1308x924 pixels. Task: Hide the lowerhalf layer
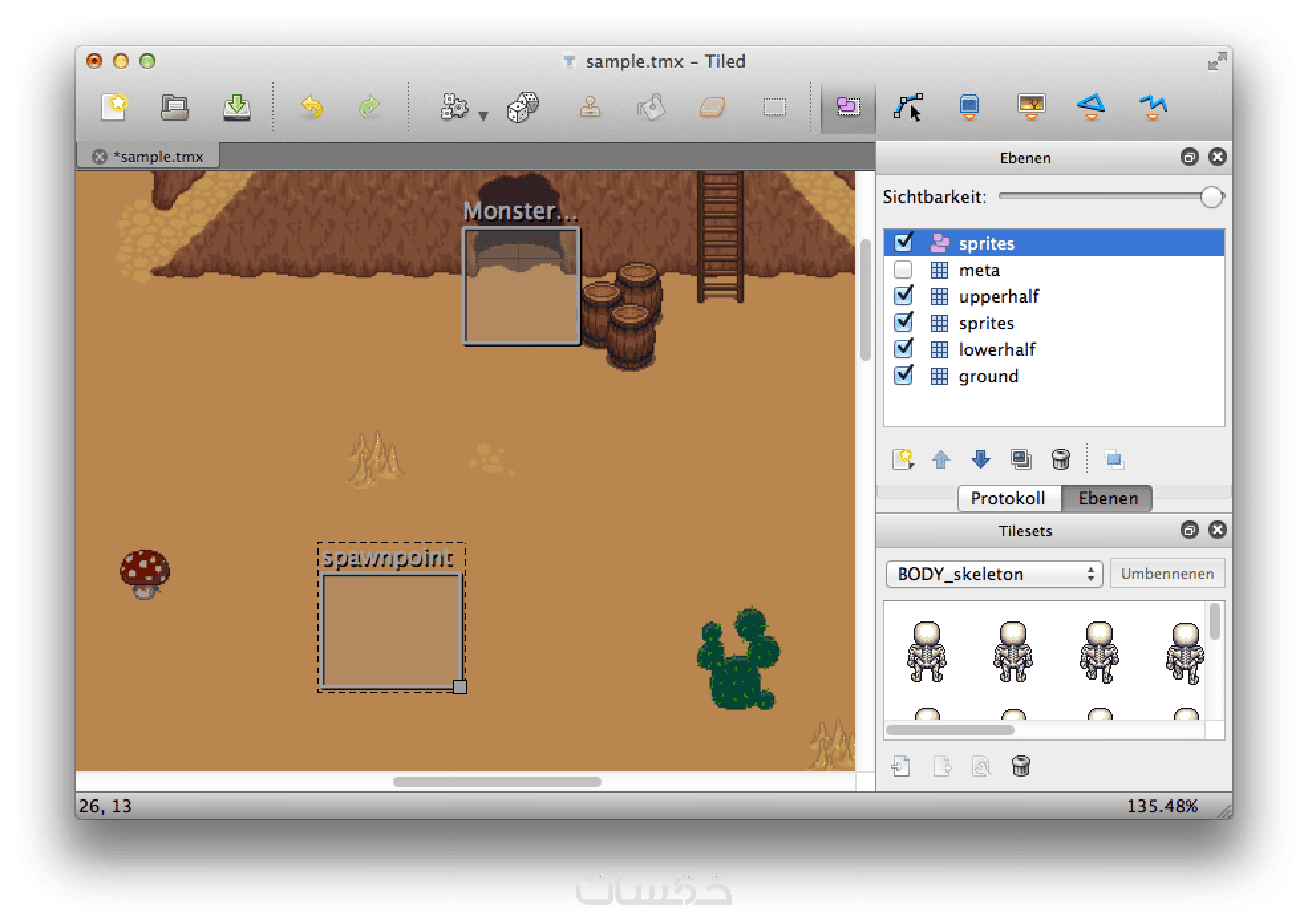pyautogui.click(x=903, y=348)
